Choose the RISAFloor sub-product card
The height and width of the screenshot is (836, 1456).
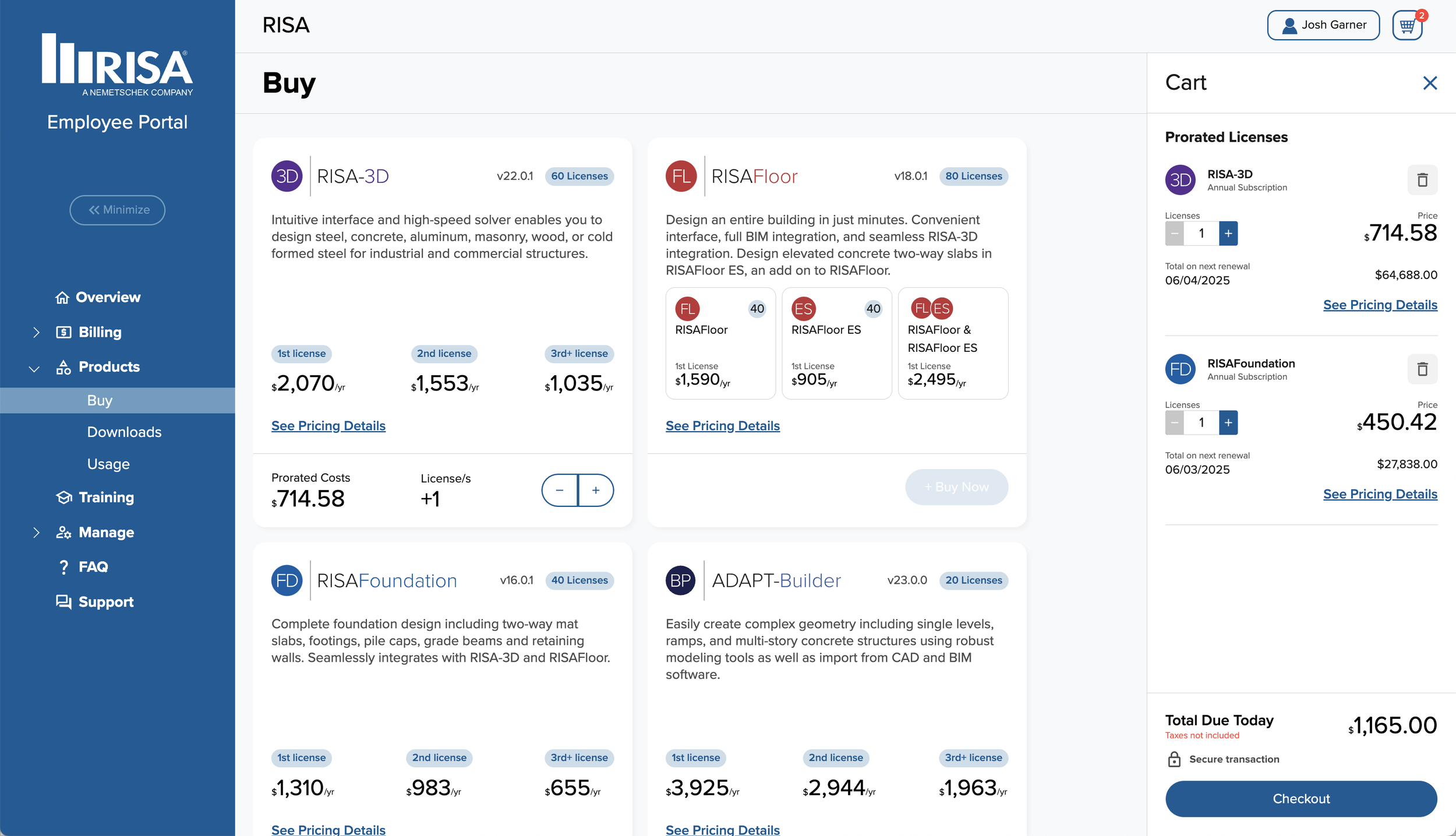pos(720,343)
